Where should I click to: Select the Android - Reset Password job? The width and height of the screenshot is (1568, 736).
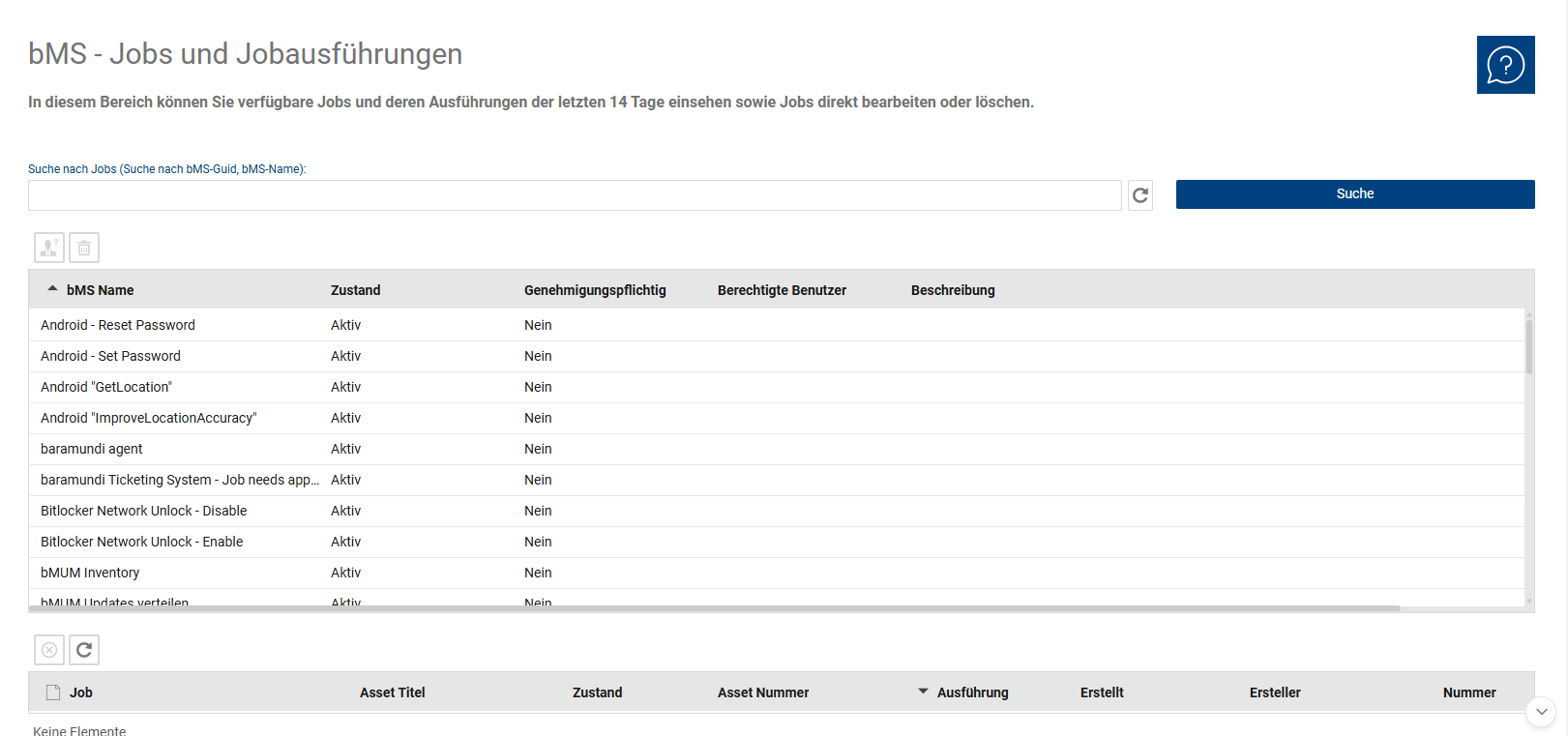click(777, 325)
